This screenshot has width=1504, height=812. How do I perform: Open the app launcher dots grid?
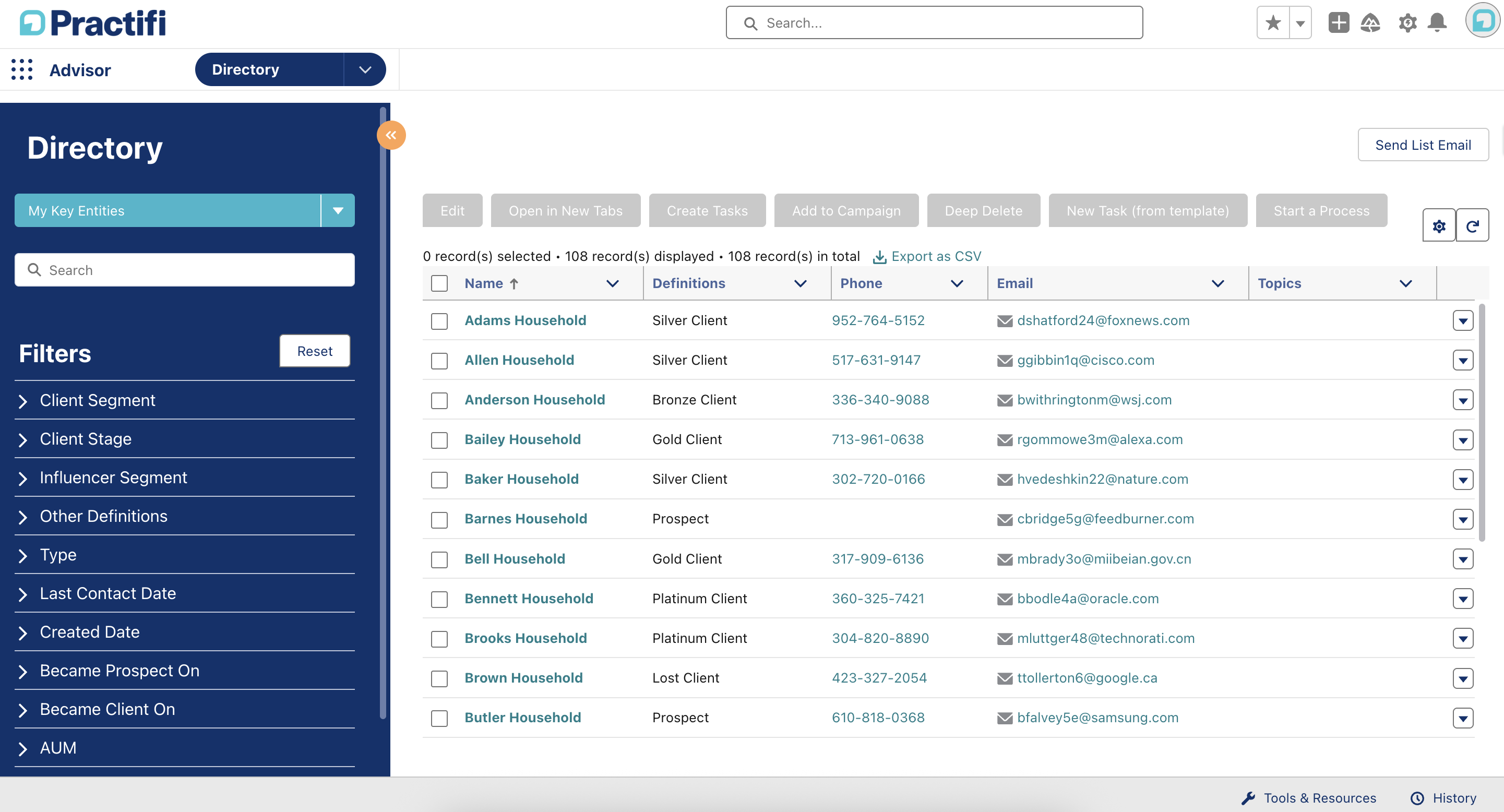coord(22,69)
